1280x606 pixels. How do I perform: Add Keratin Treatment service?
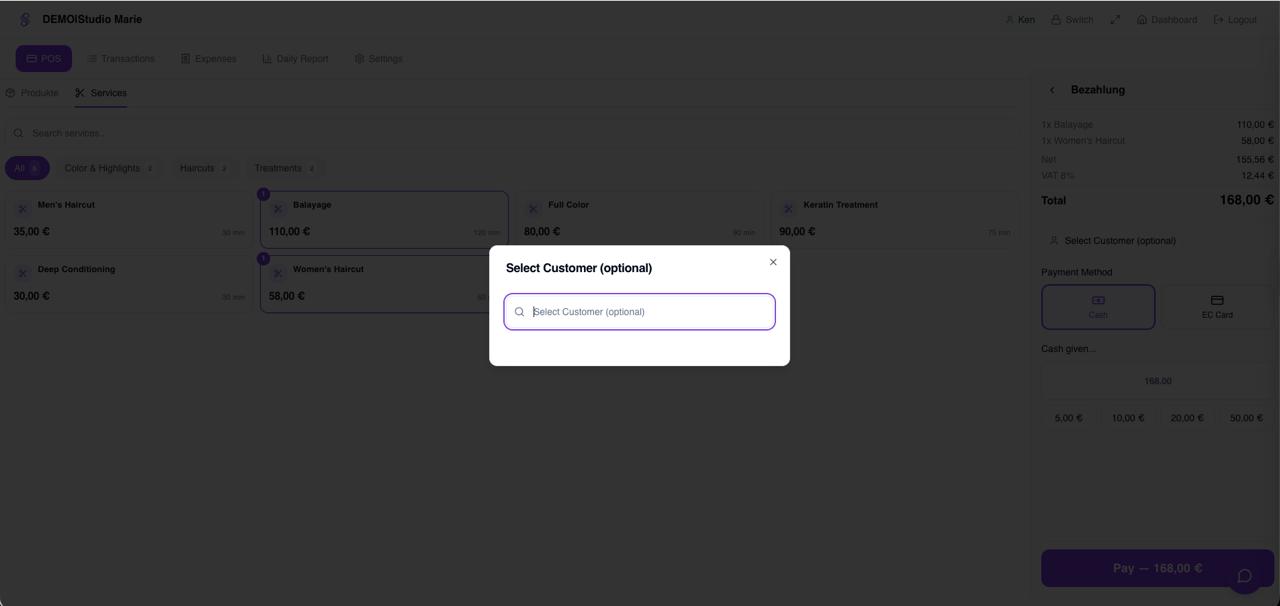point(895,219)
